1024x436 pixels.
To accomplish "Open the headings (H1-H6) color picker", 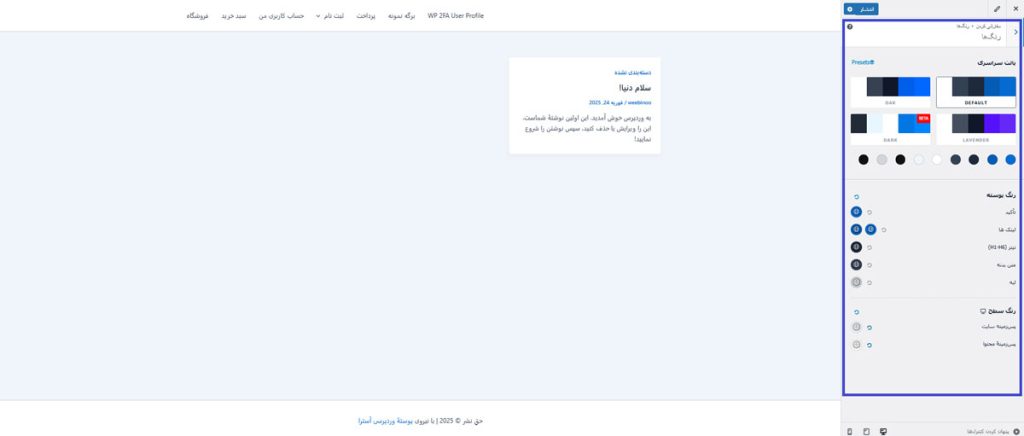I will point(856,247).
